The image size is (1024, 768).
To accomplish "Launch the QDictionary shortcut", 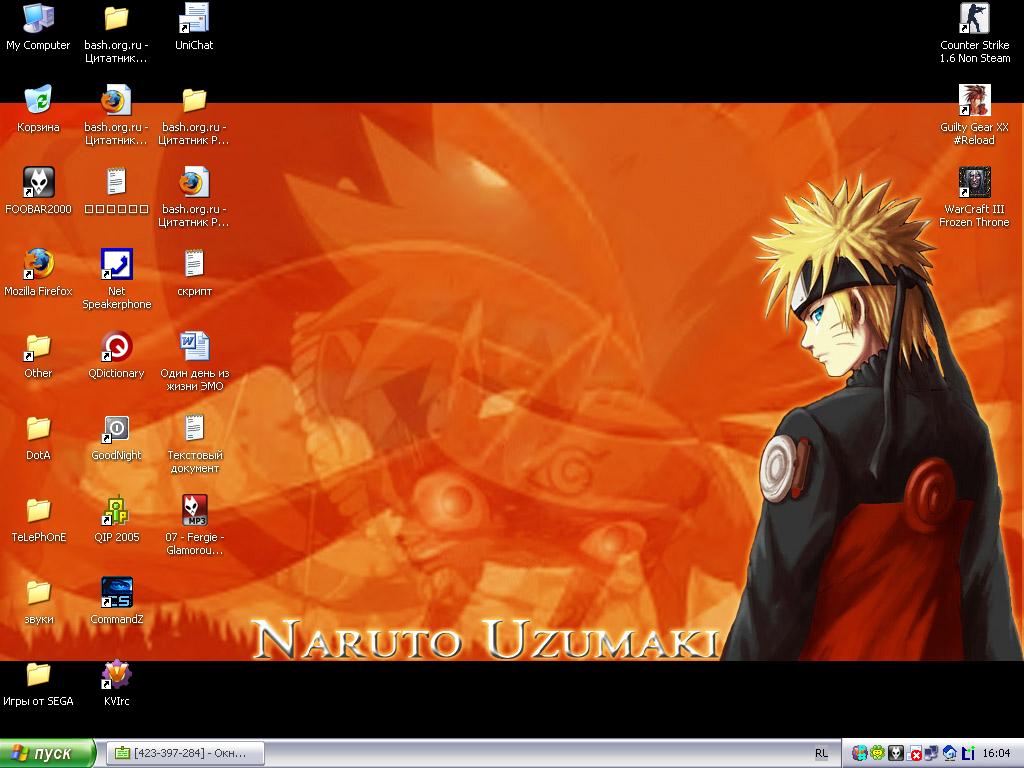I will coord(116,355).
